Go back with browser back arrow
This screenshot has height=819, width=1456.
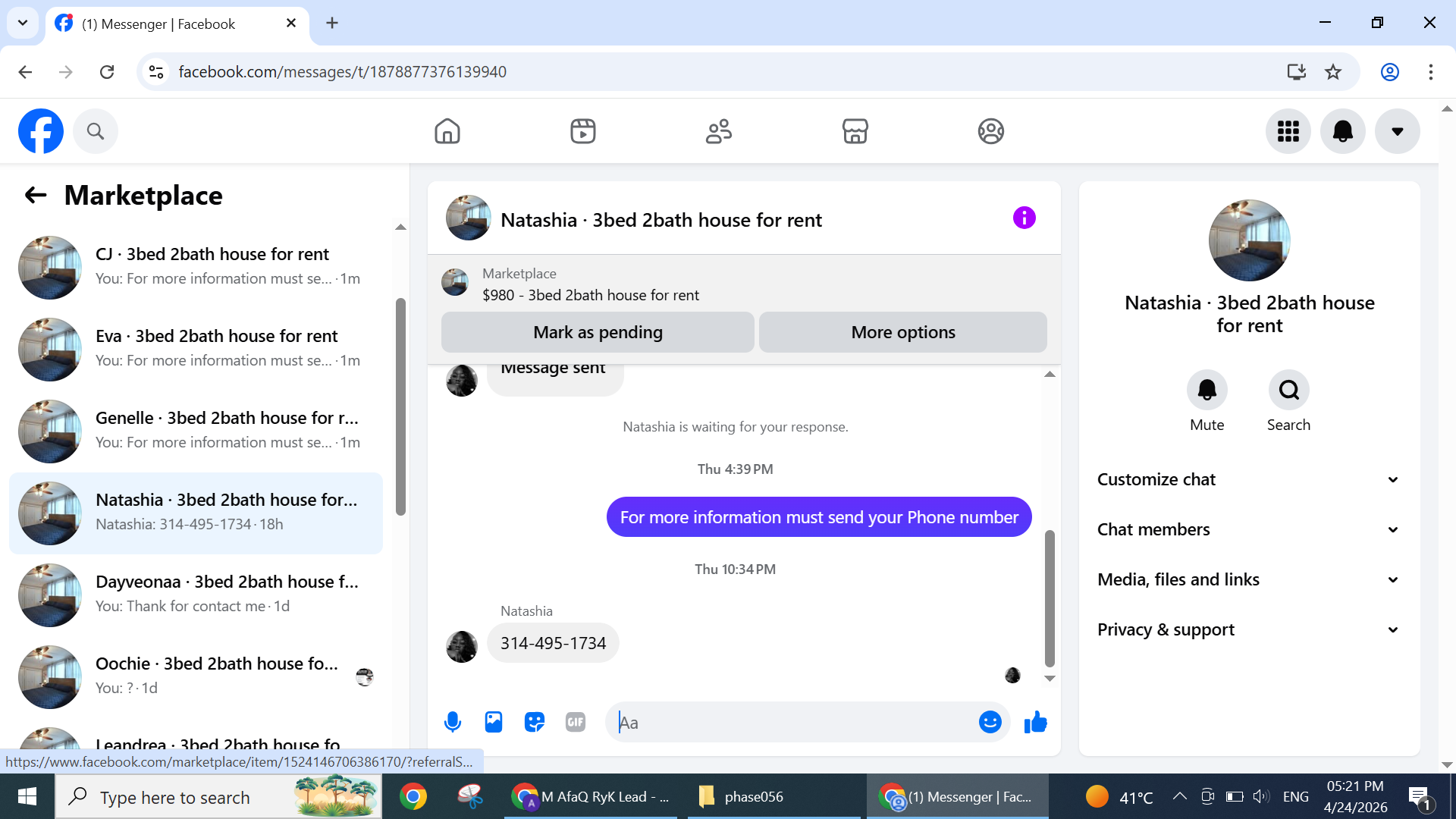click(25, 72)
